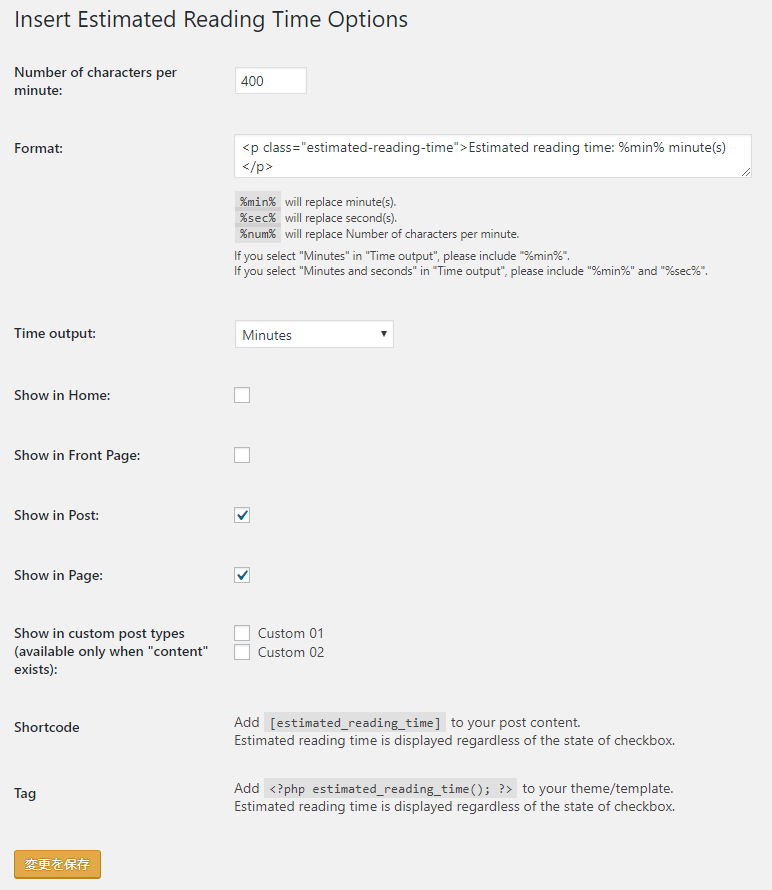
Task: Click the characters per minute input field
Action: (x=270, y=81)
